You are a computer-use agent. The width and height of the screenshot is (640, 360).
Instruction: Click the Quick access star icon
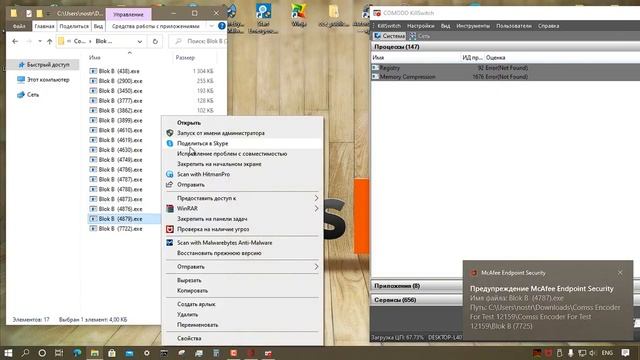click(x=22, y=64)
